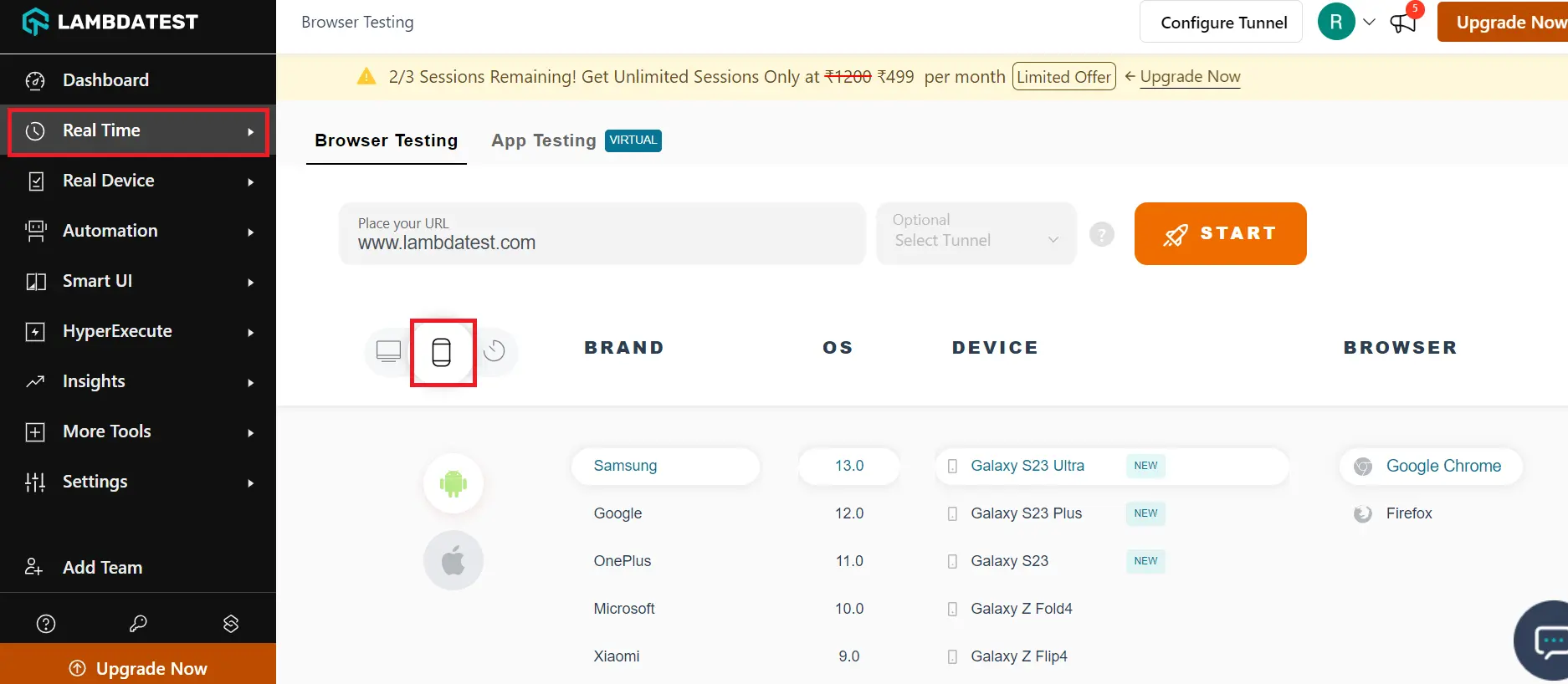Expand the user profile dropdown arrow

click(1369, 22)
